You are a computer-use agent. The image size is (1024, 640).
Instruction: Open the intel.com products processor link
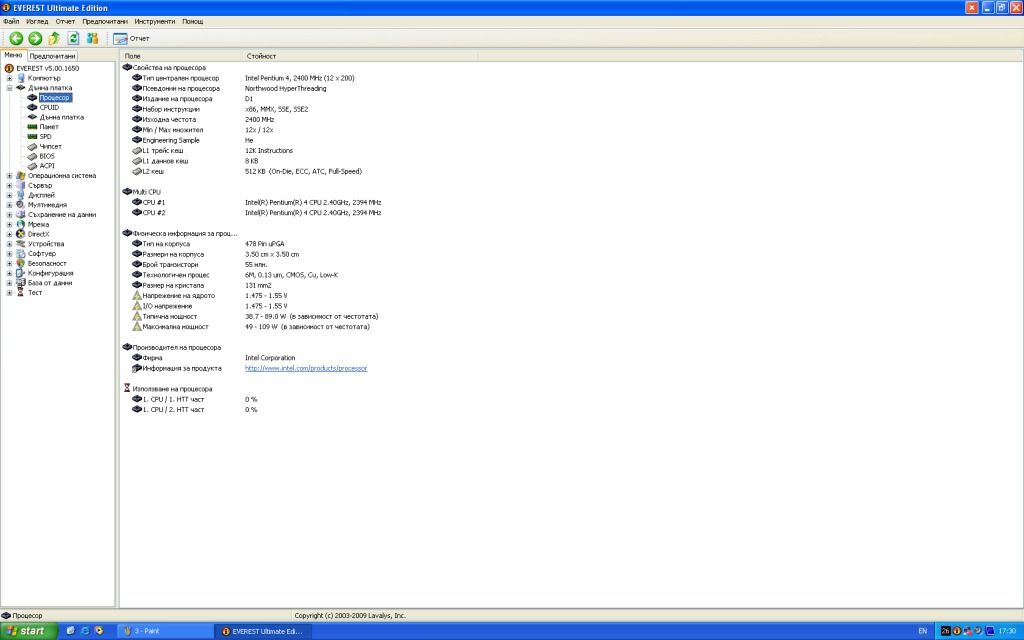pos(306,368)
